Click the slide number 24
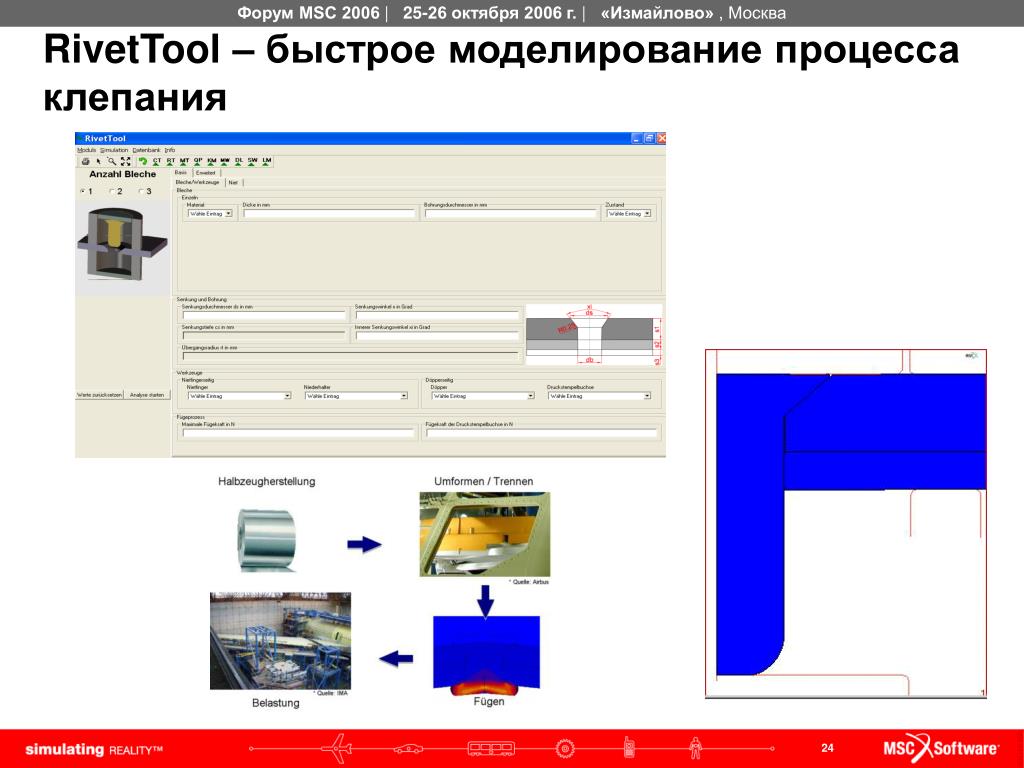 [x=827, y=748]
